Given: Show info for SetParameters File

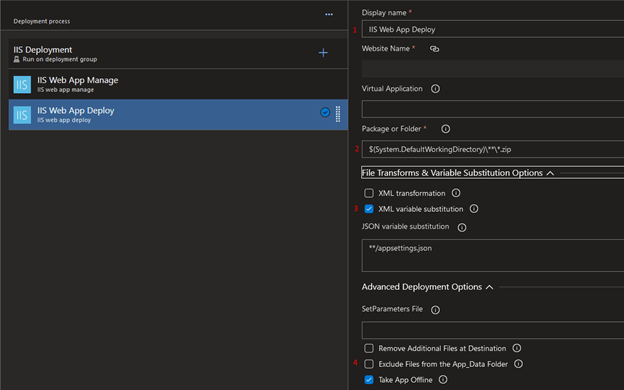Looking at the screenshot, I should pos(435,310).
